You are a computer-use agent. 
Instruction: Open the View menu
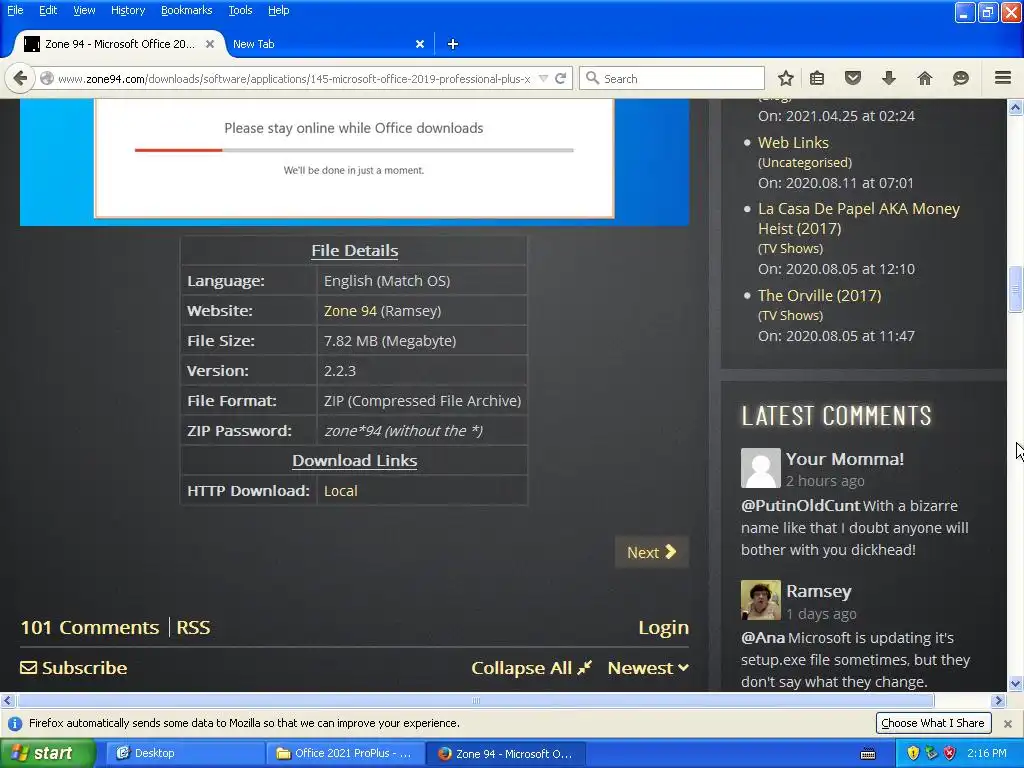click(x=84, y=10)
